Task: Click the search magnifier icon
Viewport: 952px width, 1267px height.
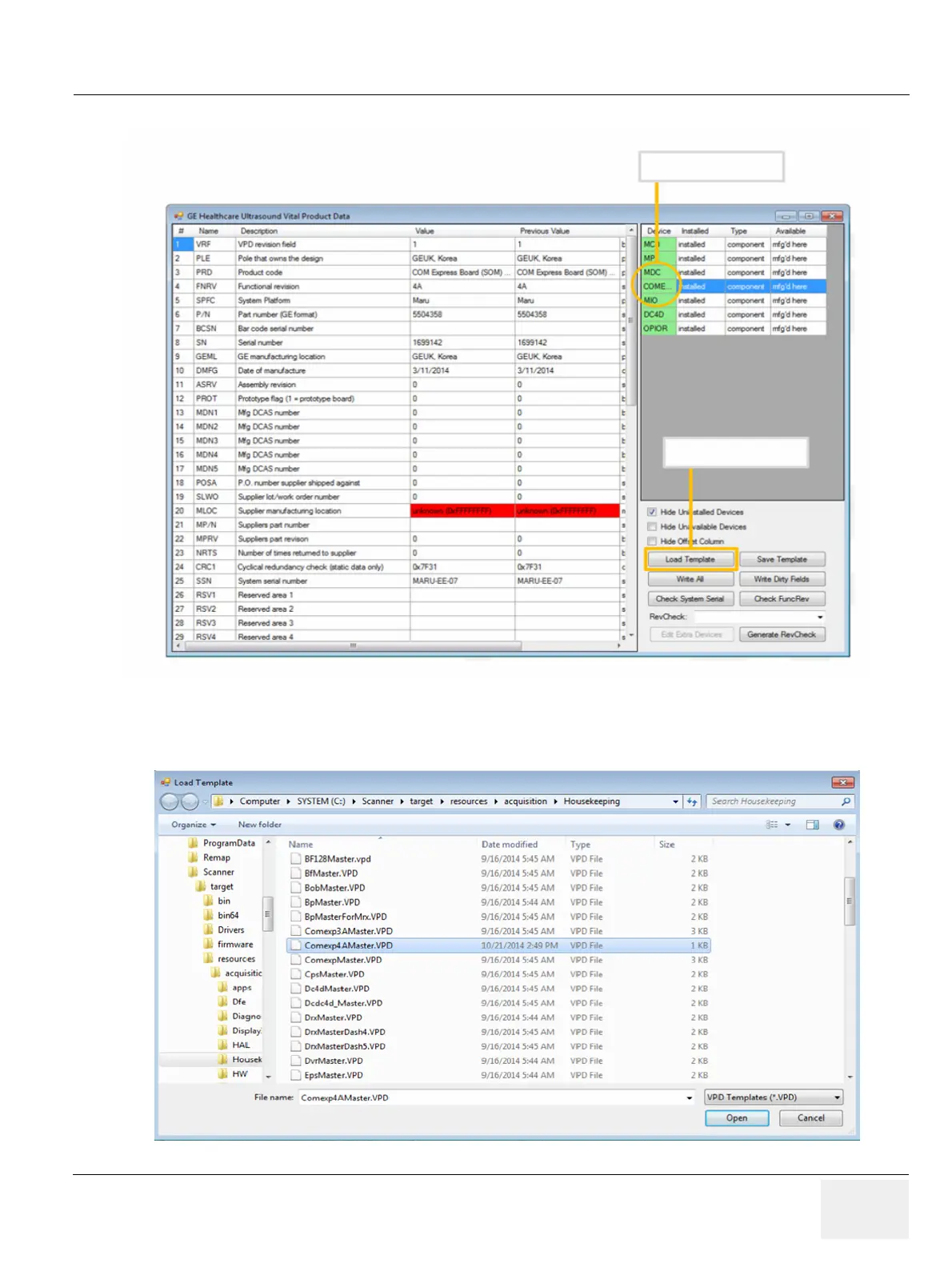Action: coord(846,801)
